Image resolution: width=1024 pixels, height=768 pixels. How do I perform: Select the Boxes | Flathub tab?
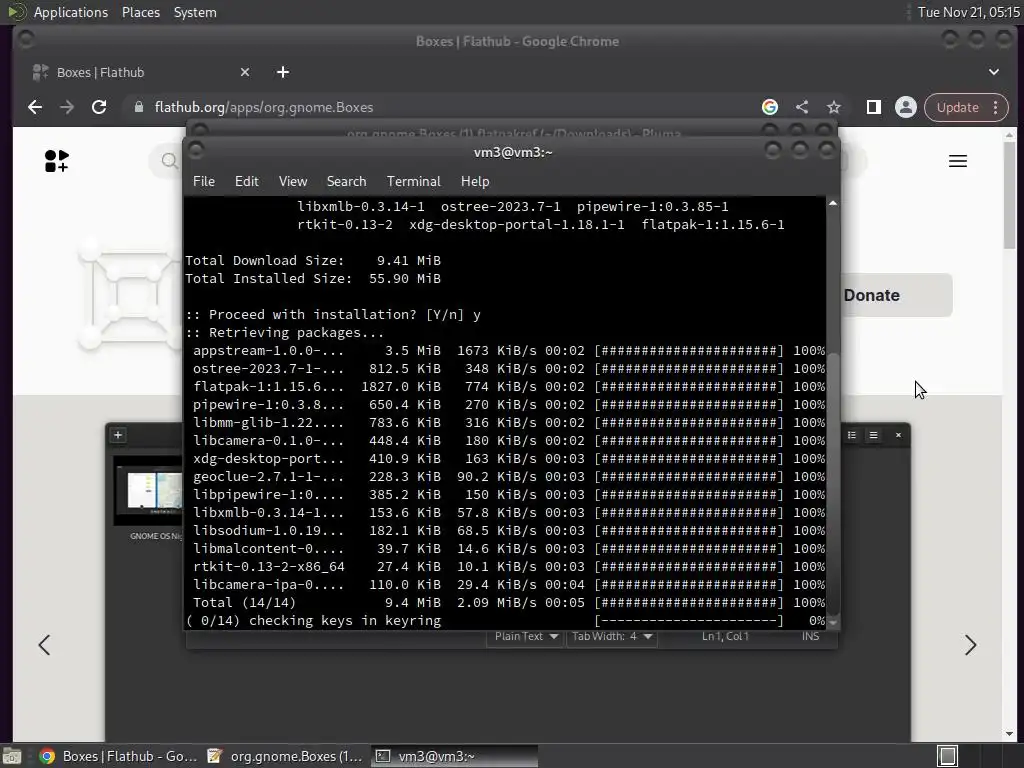(x=140, y=72)
